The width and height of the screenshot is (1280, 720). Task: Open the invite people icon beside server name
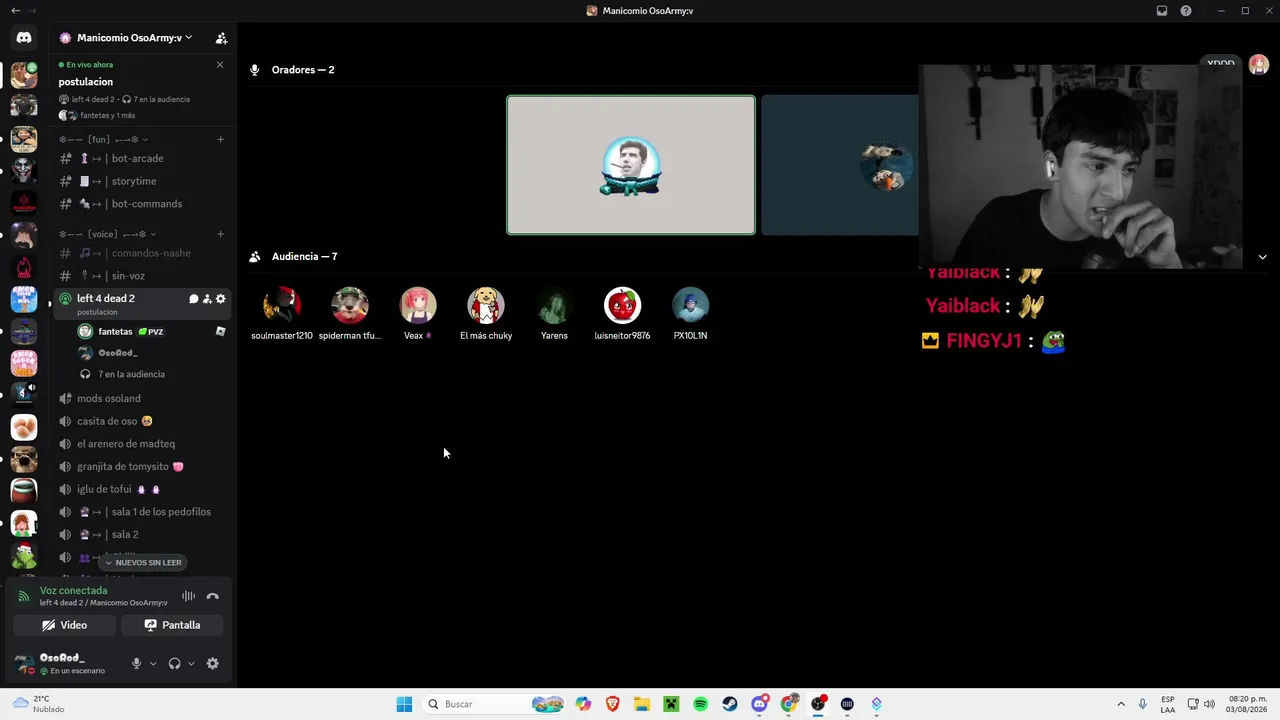222,38
